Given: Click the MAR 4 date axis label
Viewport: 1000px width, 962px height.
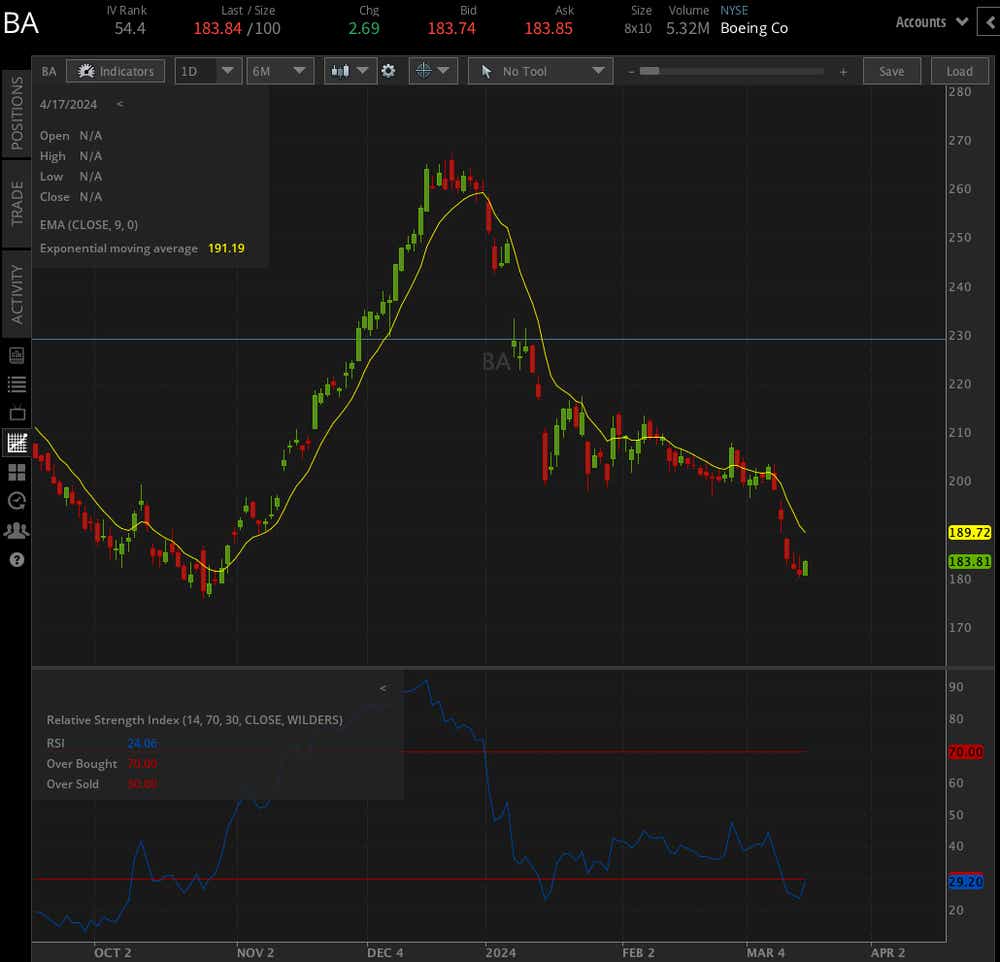Looking at the screenshot, I should 765,952.
